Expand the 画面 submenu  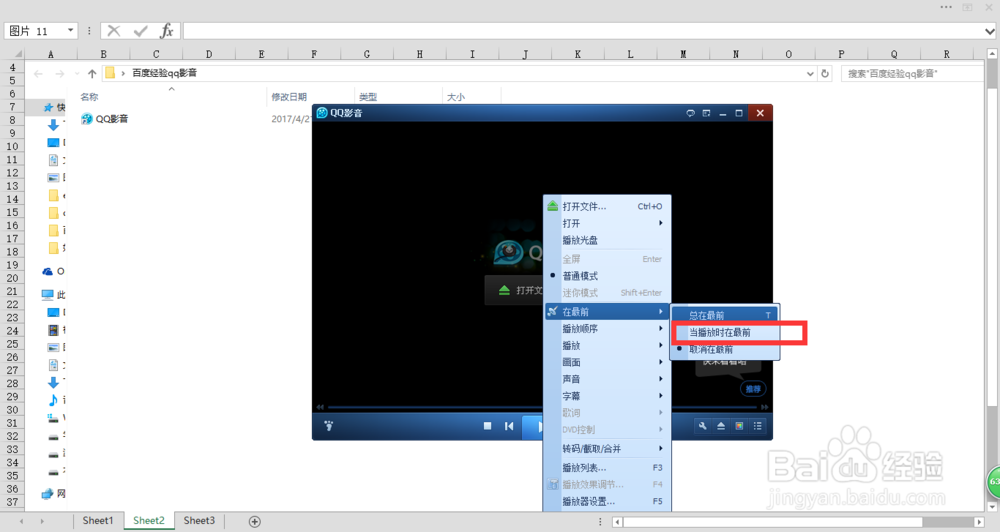607,362
